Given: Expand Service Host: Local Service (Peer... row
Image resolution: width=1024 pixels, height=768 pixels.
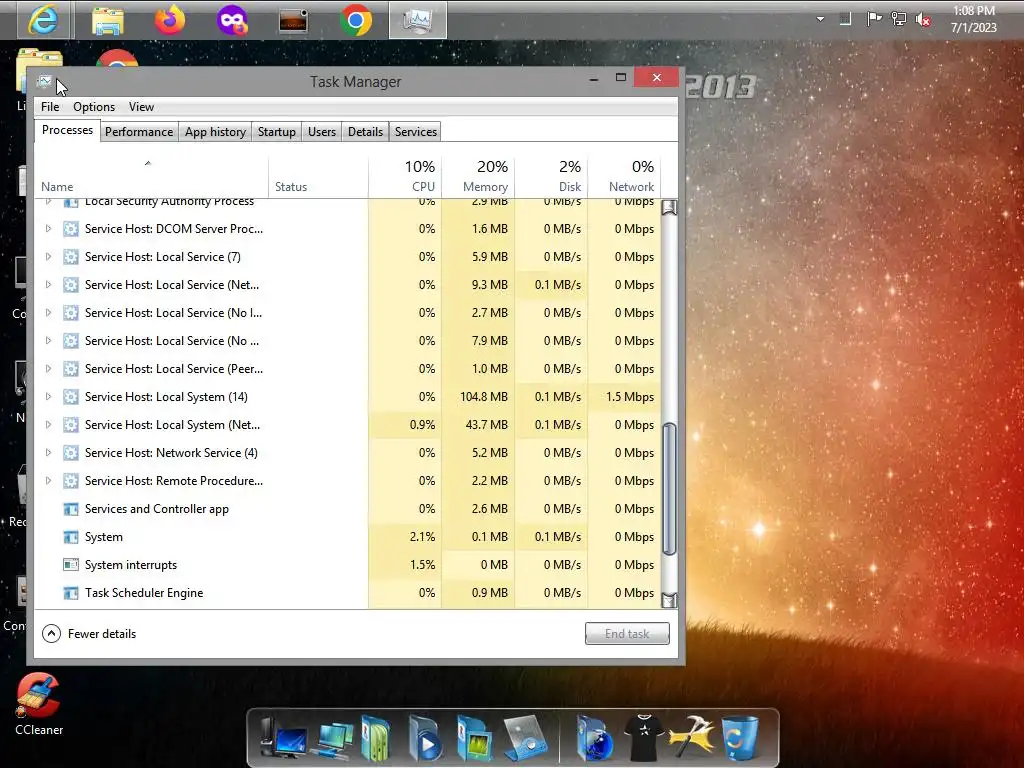Looking at the screenshot, I should [x=48, y=368].
